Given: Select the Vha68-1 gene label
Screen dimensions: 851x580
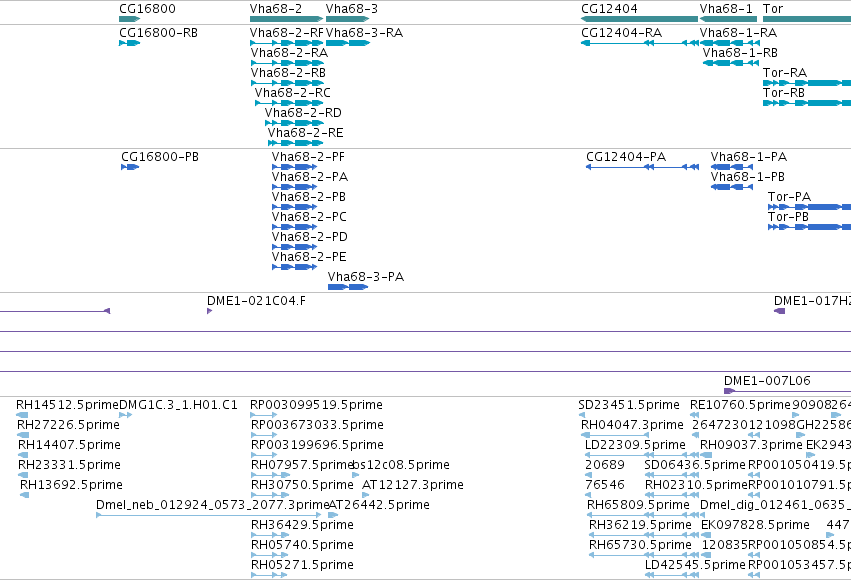Looking at the screenshot, I should (x=726, y=9).
